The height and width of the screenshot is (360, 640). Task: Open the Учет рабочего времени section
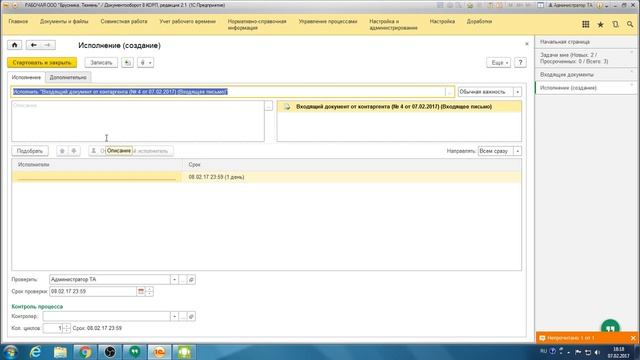point(187,21)
